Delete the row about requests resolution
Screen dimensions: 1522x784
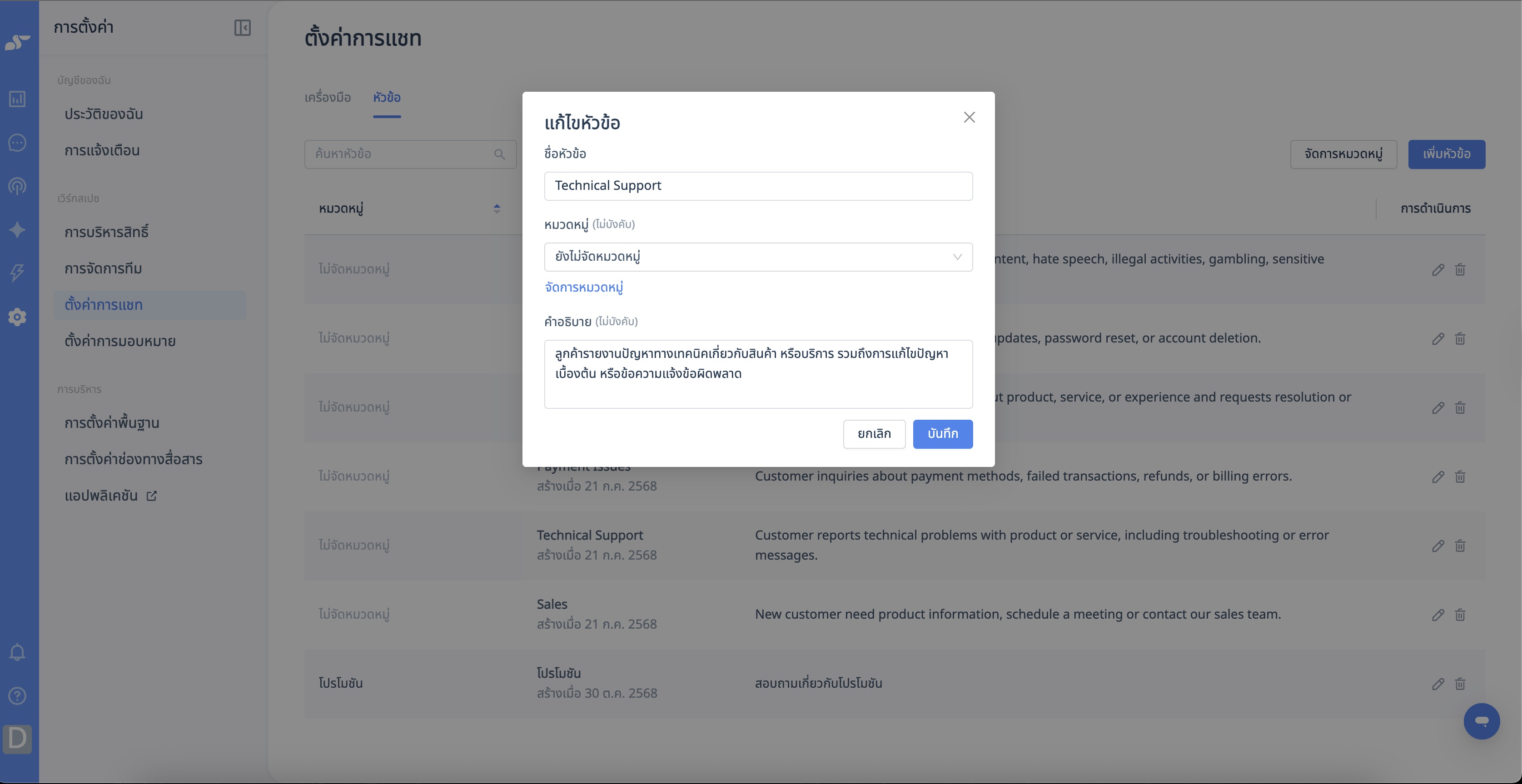(x=1460, y=407)
